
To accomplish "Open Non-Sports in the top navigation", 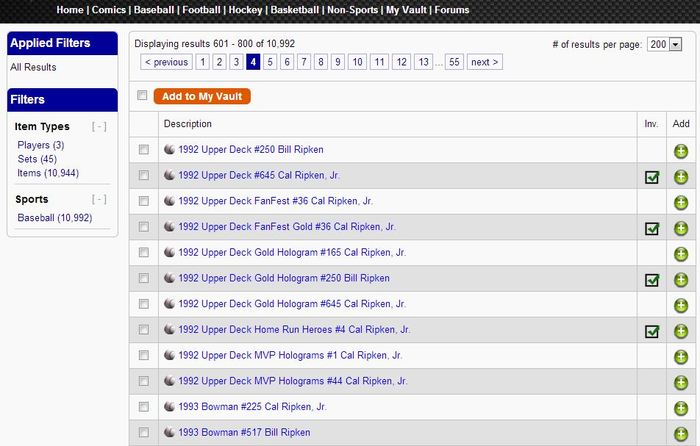I will [353, 10].
